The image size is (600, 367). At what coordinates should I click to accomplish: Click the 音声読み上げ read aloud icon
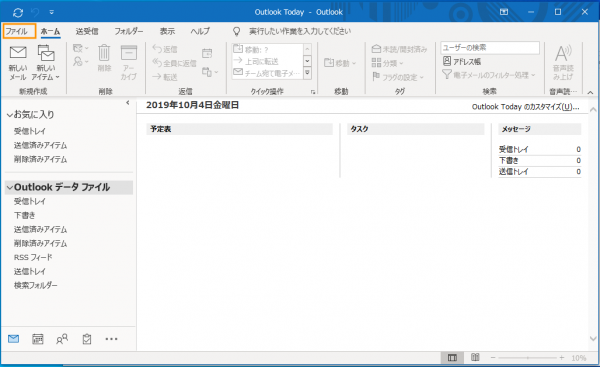pos(563,62)
